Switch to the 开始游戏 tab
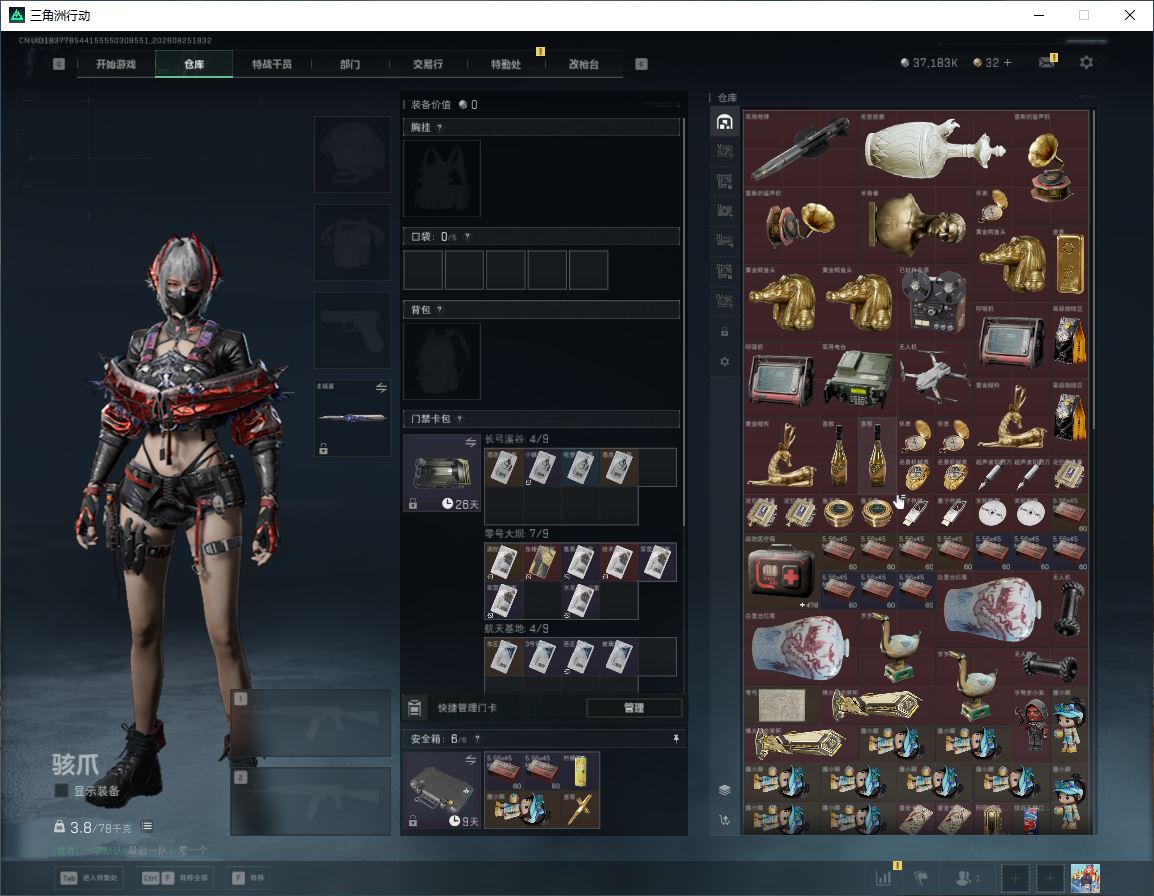This screenshot has height=896, width=1154. 116,64
